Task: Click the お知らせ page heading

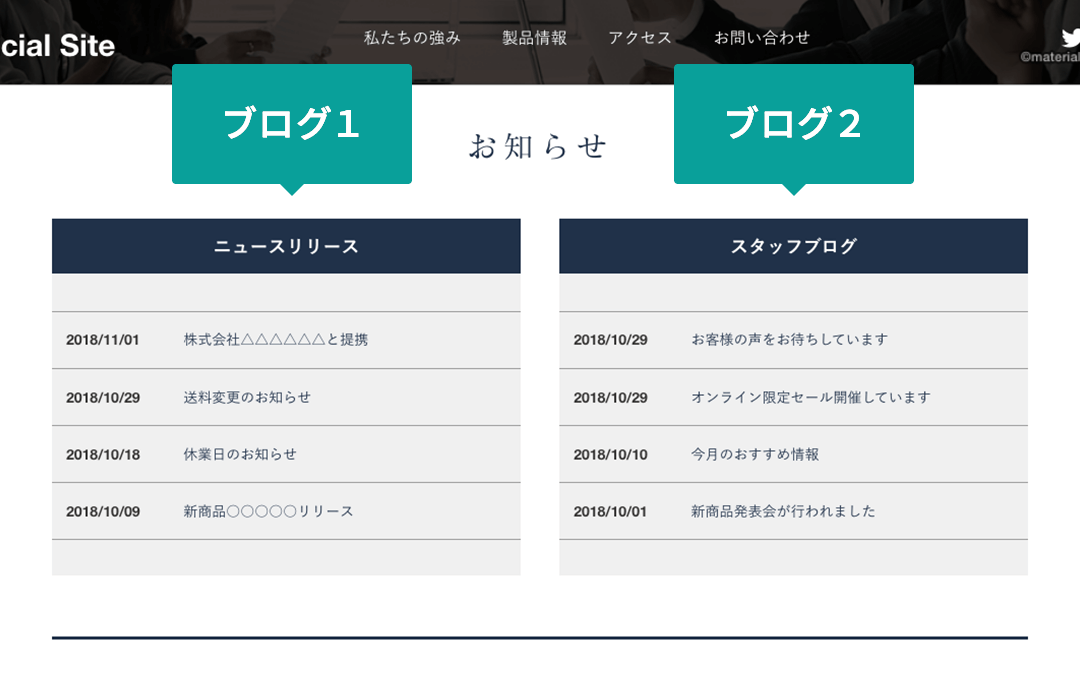Action: click(x=540, y=145)
